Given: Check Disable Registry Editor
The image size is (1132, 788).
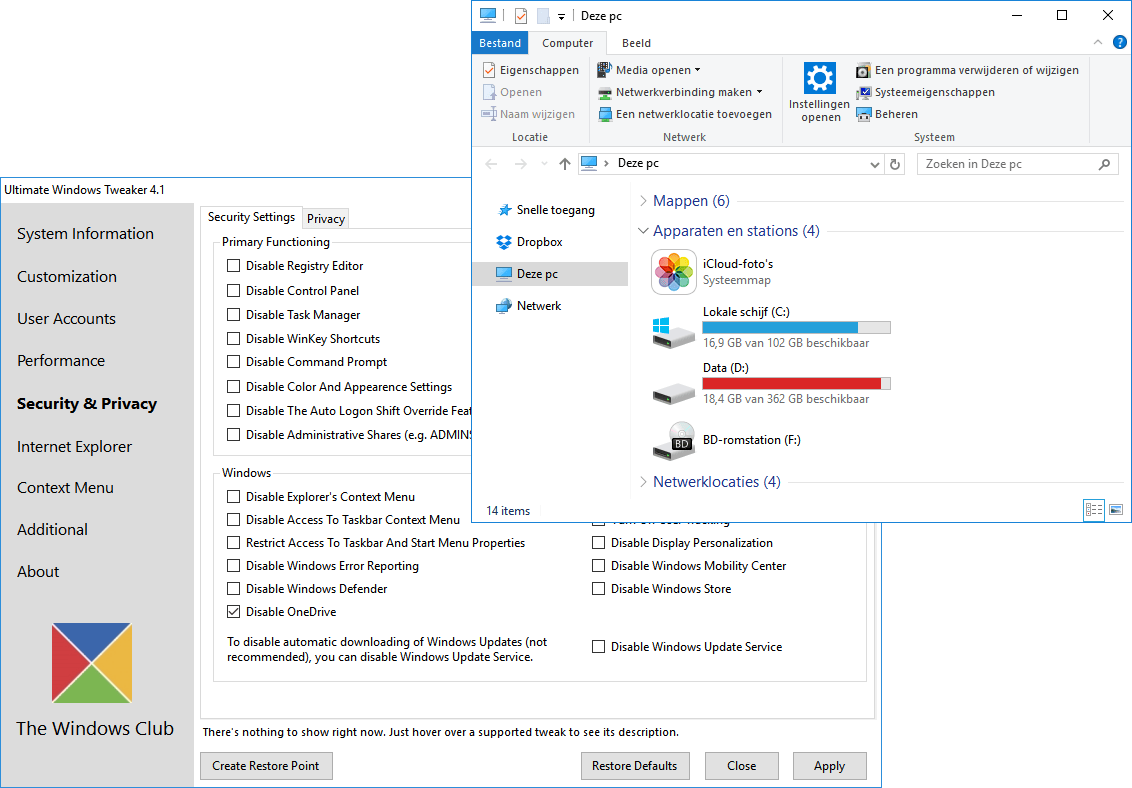Looking at the screenshot, I should click(x=233, y=266).
